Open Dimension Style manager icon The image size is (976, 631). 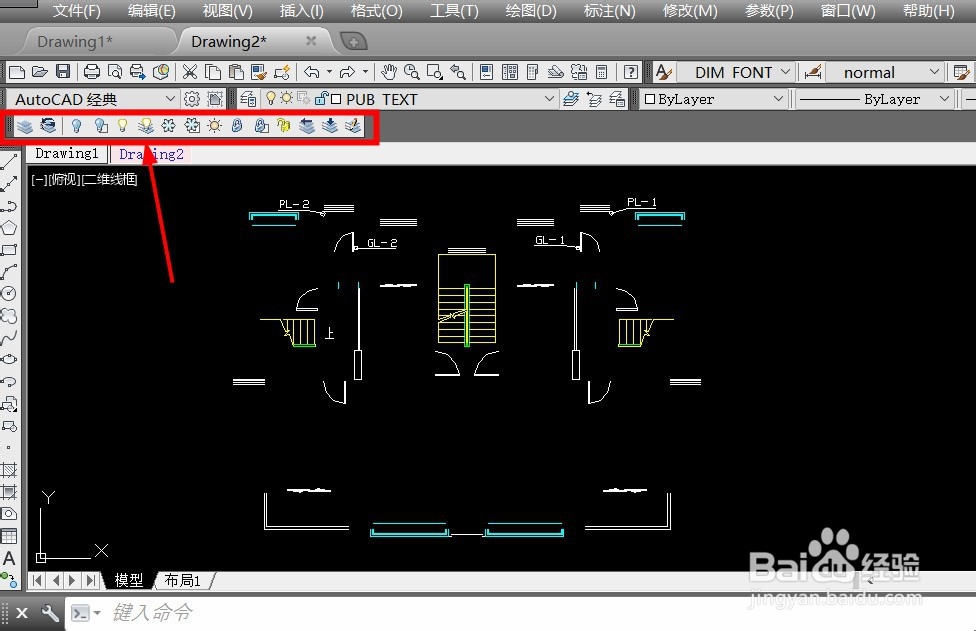tap(813, 72)
